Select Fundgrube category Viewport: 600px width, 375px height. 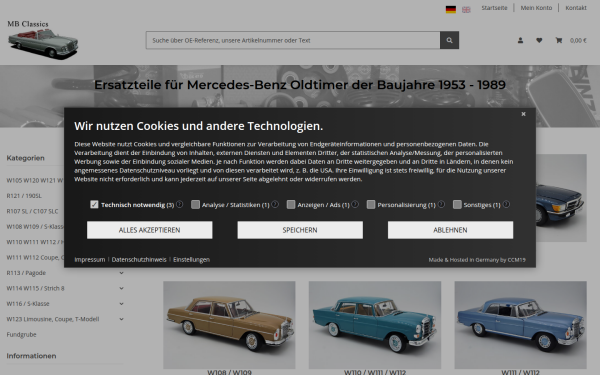pyautogui.click(x=21, y=334)
